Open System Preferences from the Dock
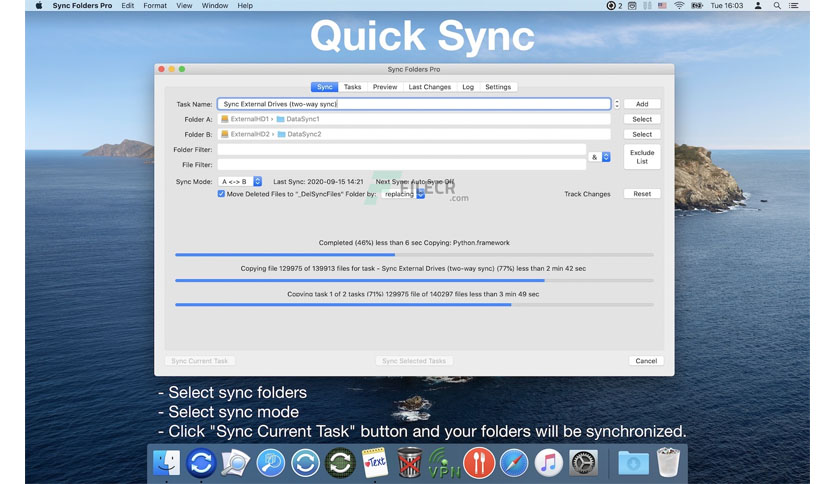Image resolution: width=836 pixels, height=484 pixels. 583,463
